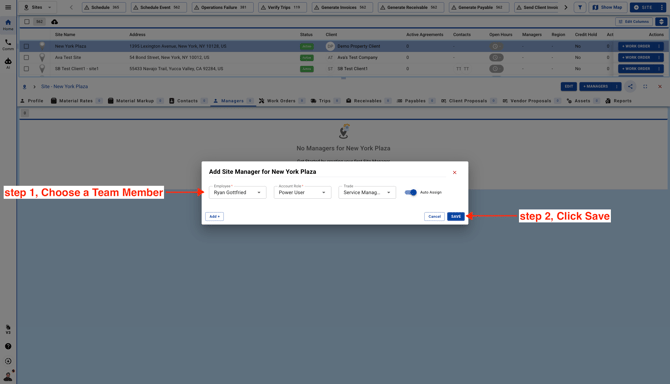Check the select-all sites checkbox

coord(27,22)
